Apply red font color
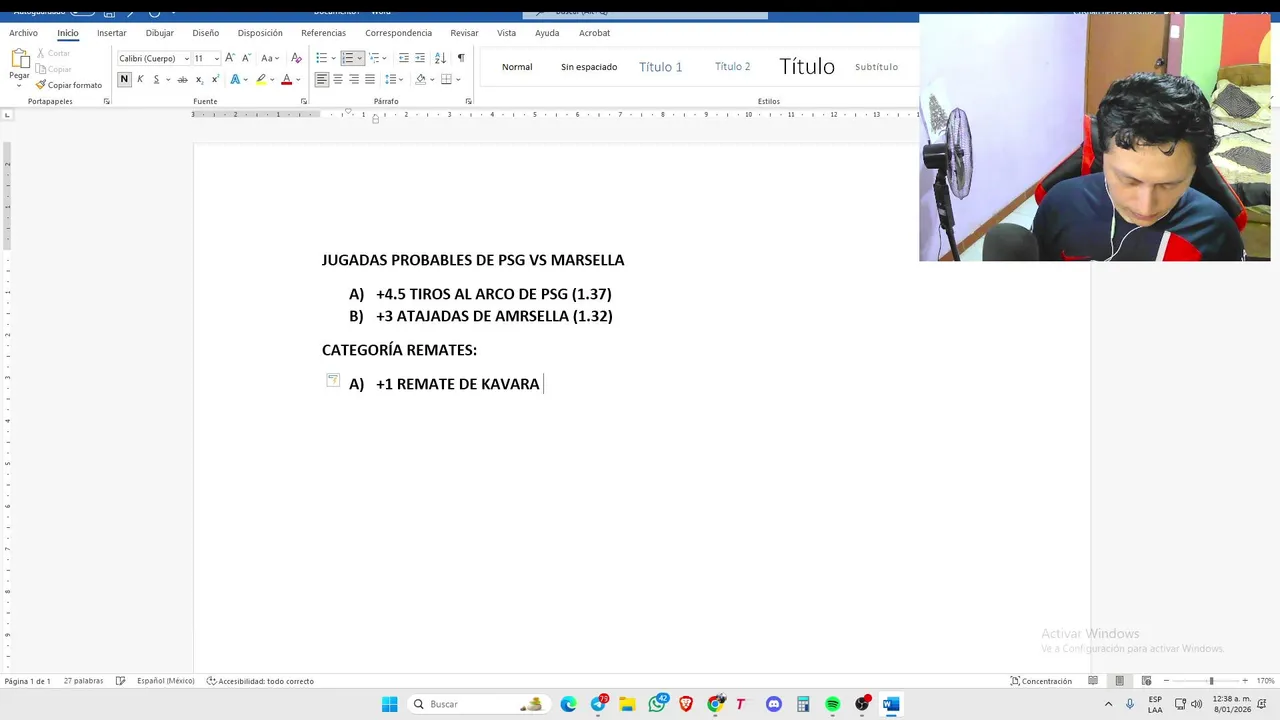Viewport: 1280px width, 720px height. click(286, 79)
